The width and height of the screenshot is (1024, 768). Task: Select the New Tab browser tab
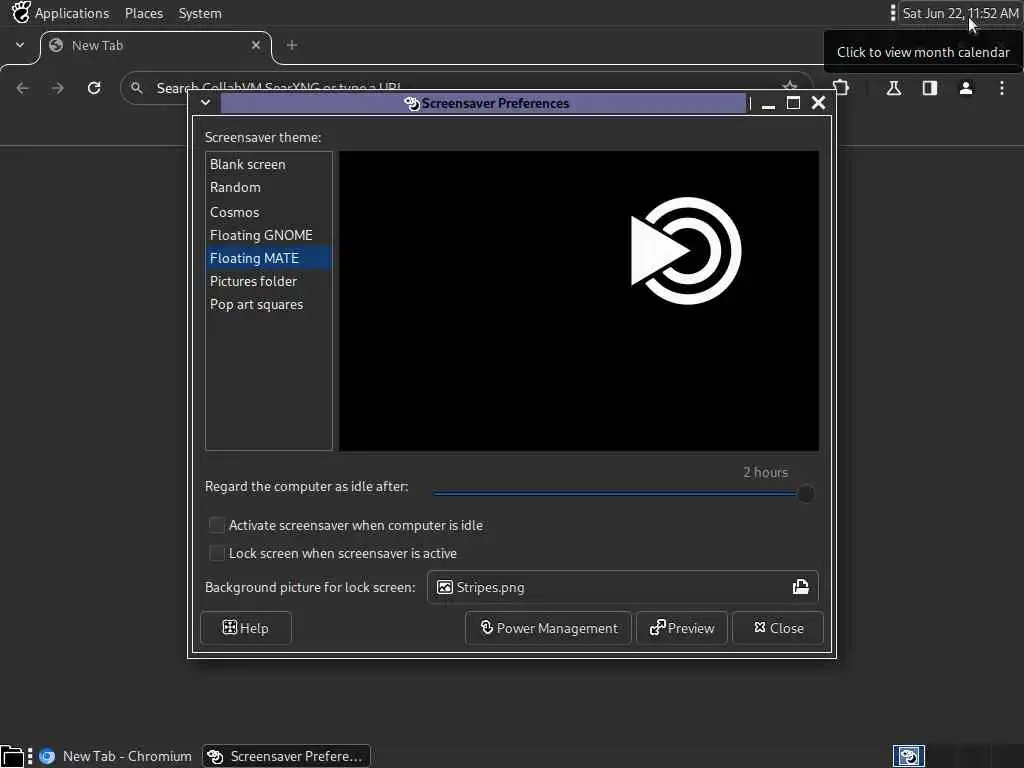point(155,46)
